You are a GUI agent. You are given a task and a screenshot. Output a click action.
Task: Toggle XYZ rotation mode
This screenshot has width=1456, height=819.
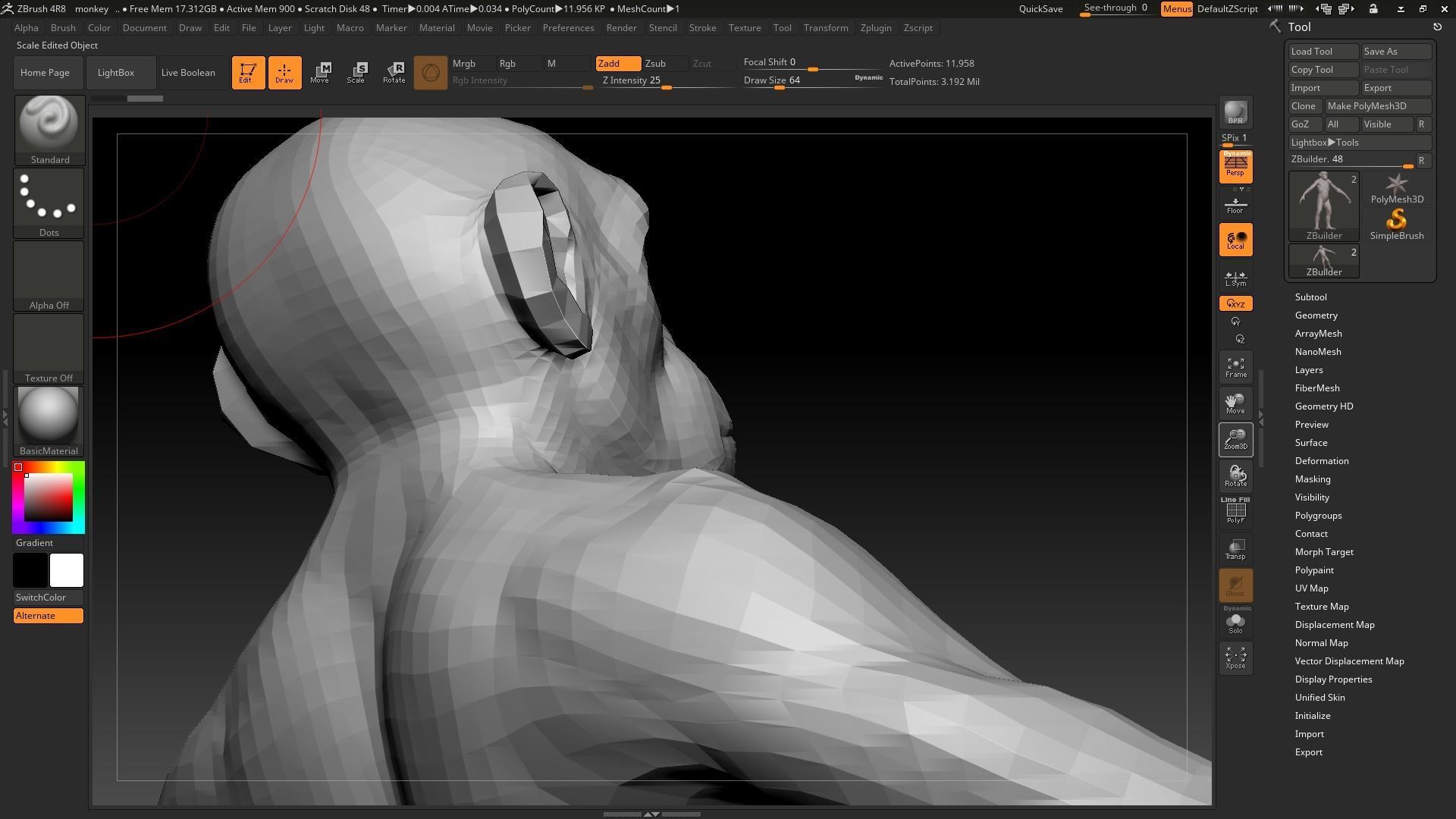(1235, 303)
